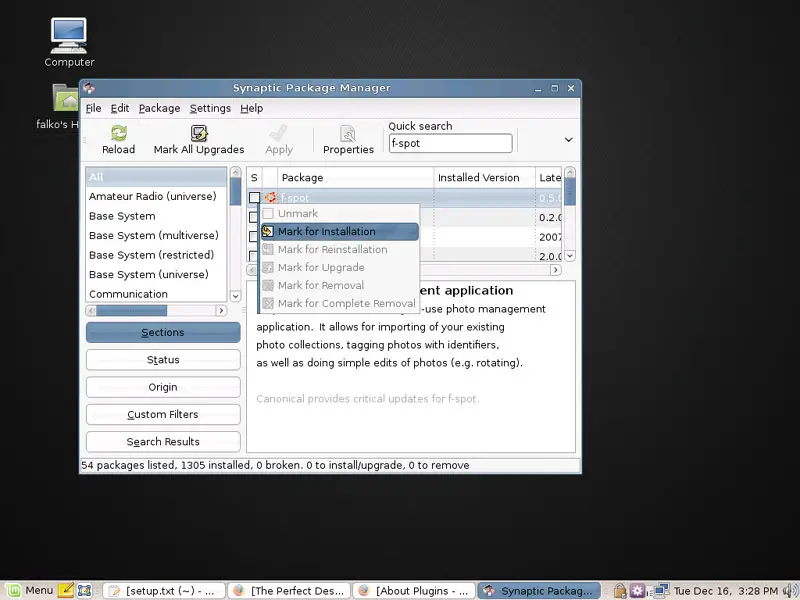Click the Custom Filters button
Image resolution: width=800 pixels, height=600 pixels.
click(x=163, y=414)
